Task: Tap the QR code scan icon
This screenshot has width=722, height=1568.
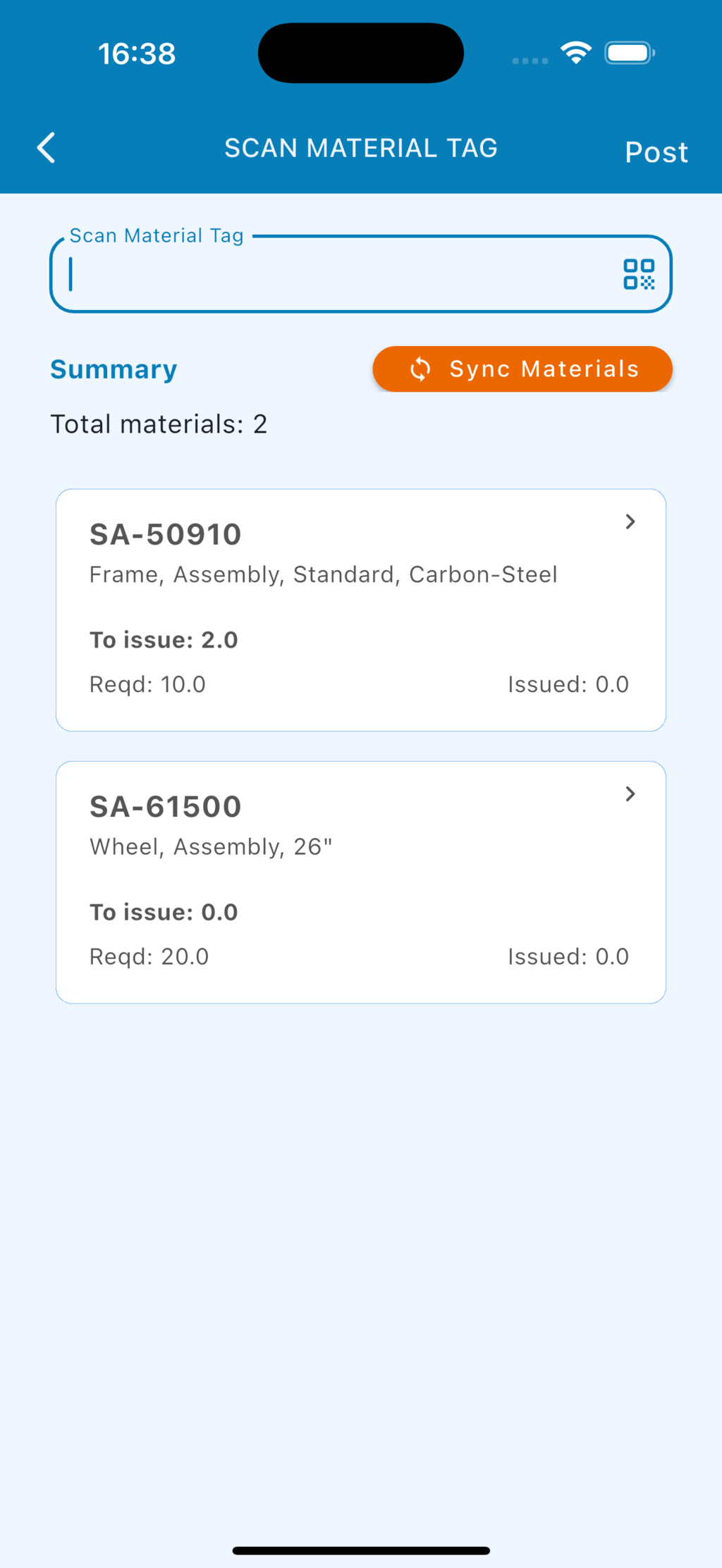Action: click(639, 274)
